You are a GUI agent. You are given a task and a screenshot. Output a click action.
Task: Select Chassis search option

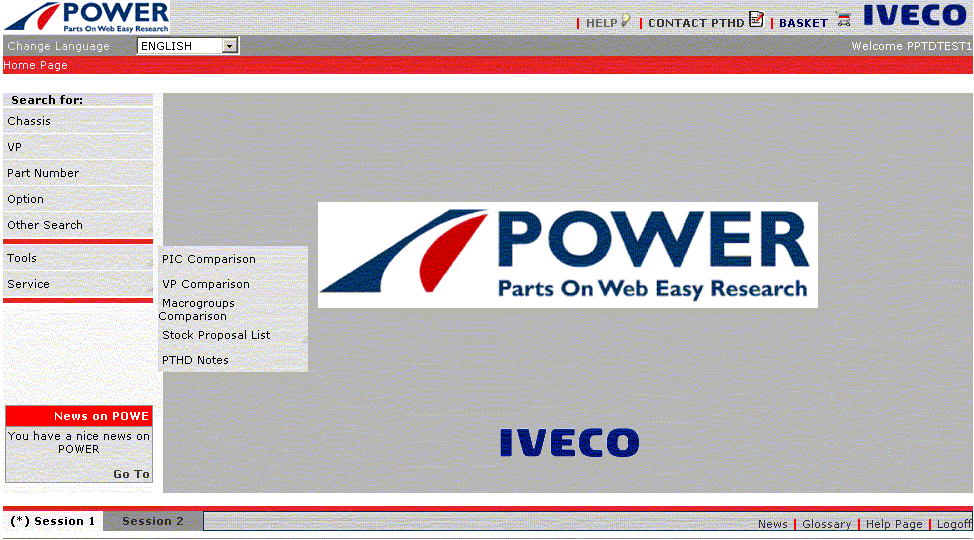tap(78, 121)
